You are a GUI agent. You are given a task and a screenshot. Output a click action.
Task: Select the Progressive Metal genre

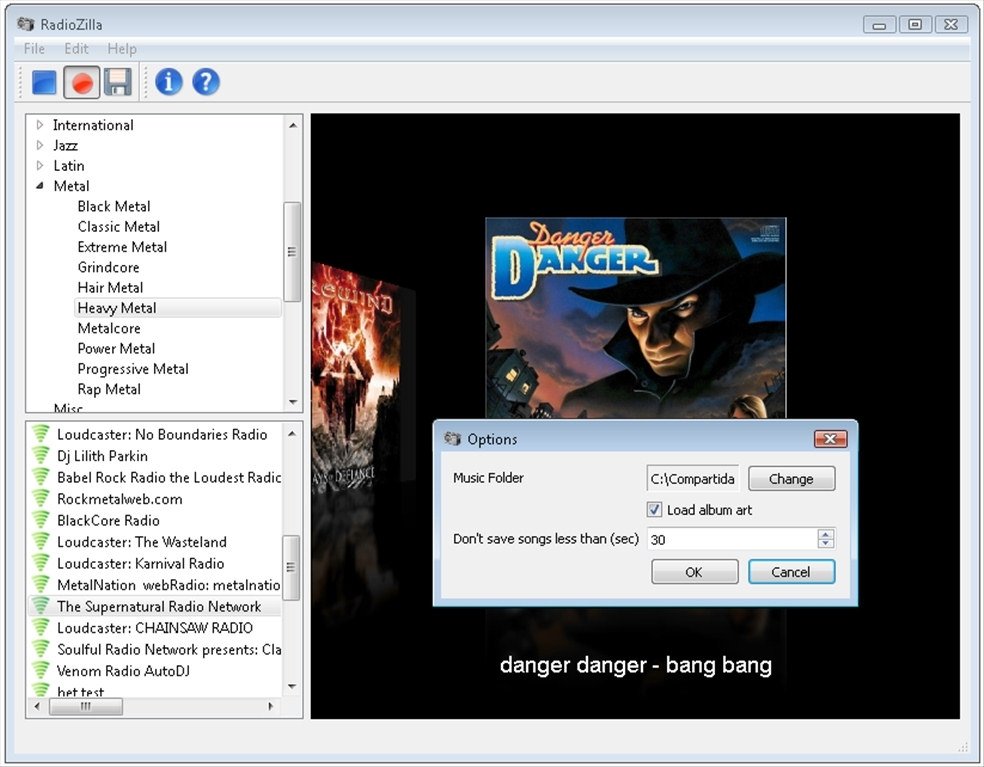tap(133, 368)
